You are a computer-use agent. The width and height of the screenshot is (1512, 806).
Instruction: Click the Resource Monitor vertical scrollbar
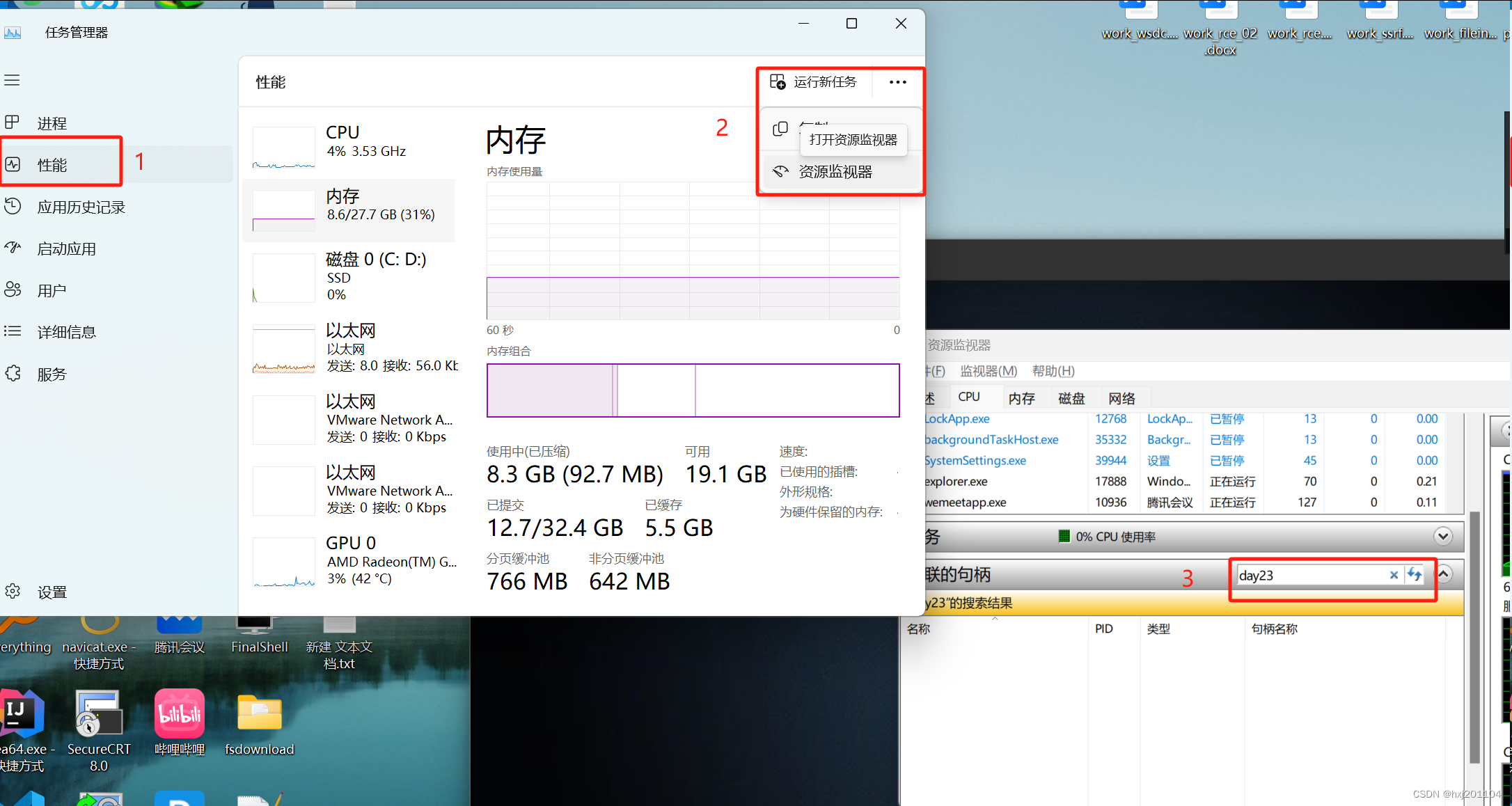(x=1474, y=637)
